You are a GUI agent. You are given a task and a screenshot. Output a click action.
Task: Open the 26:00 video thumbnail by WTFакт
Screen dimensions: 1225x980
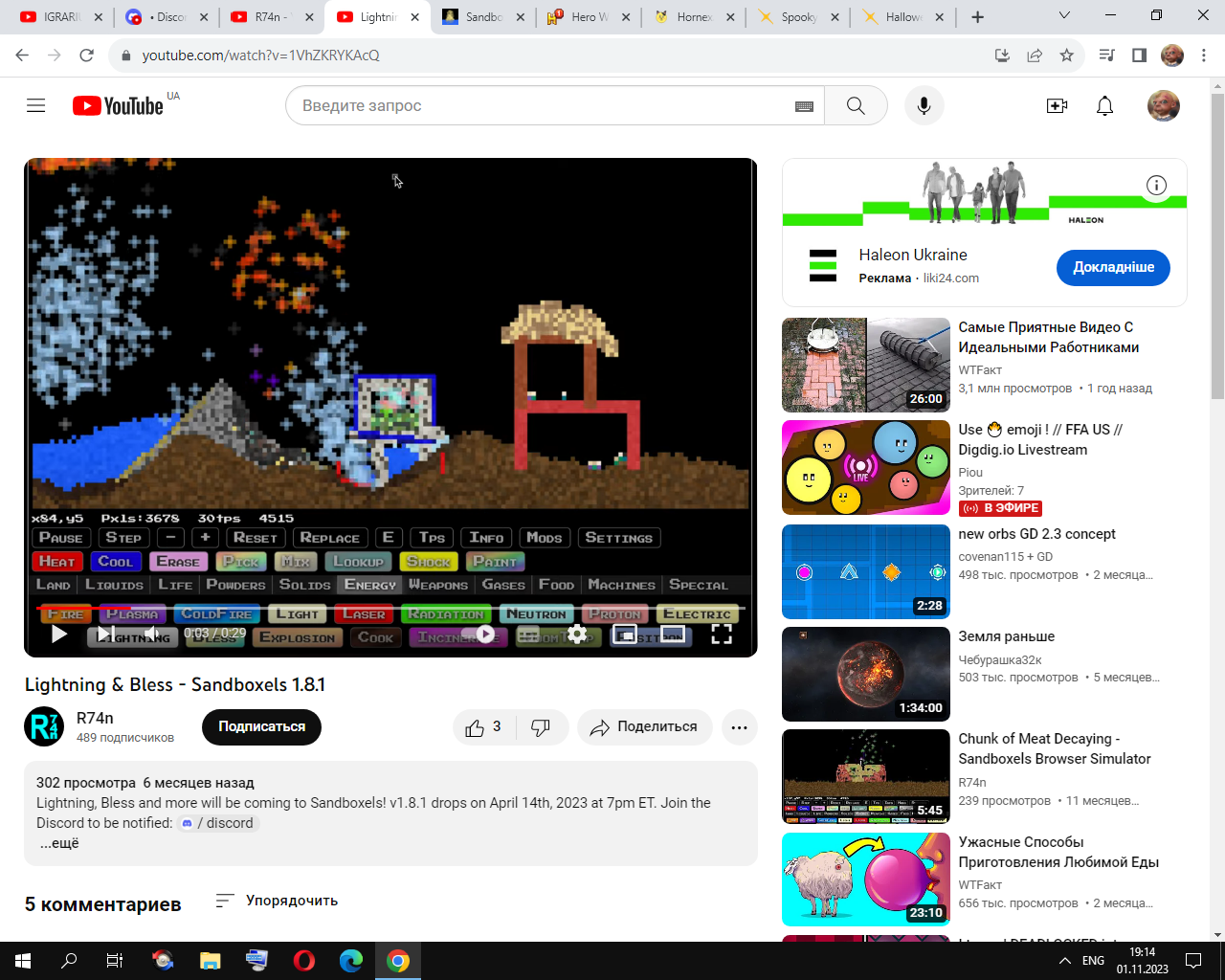866,365
